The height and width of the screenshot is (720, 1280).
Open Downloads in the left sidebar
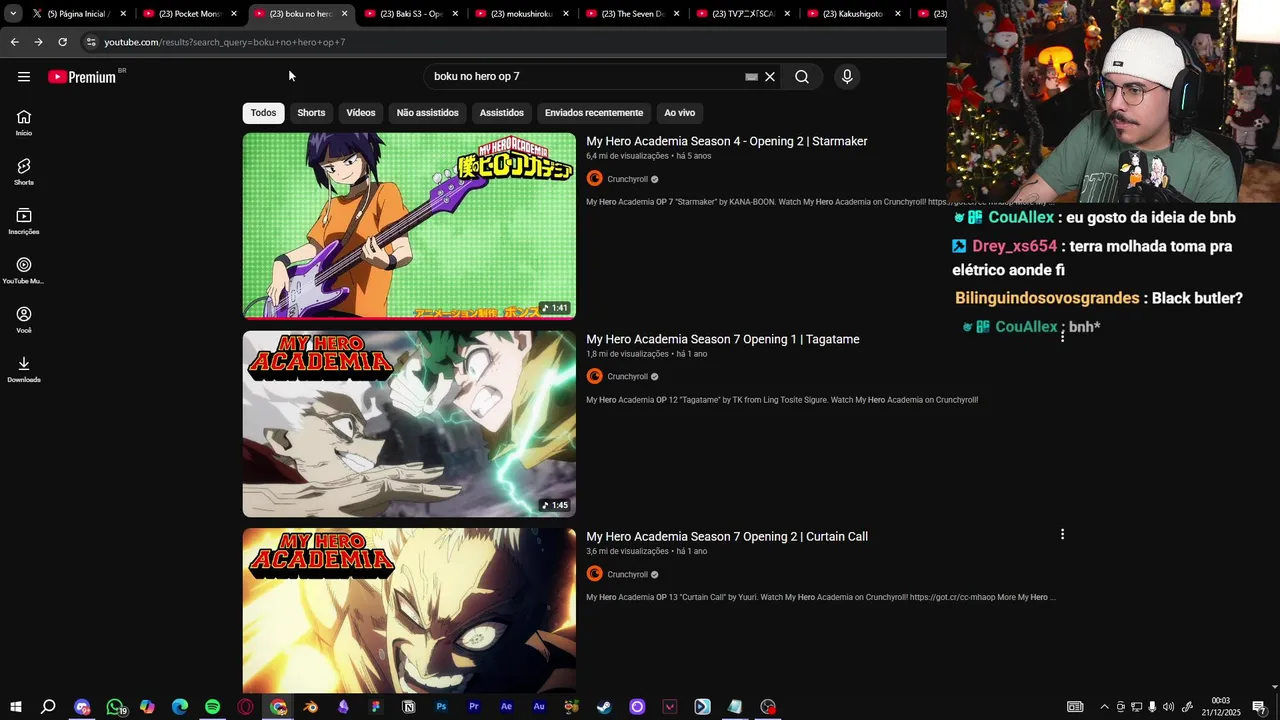[24, 369]
